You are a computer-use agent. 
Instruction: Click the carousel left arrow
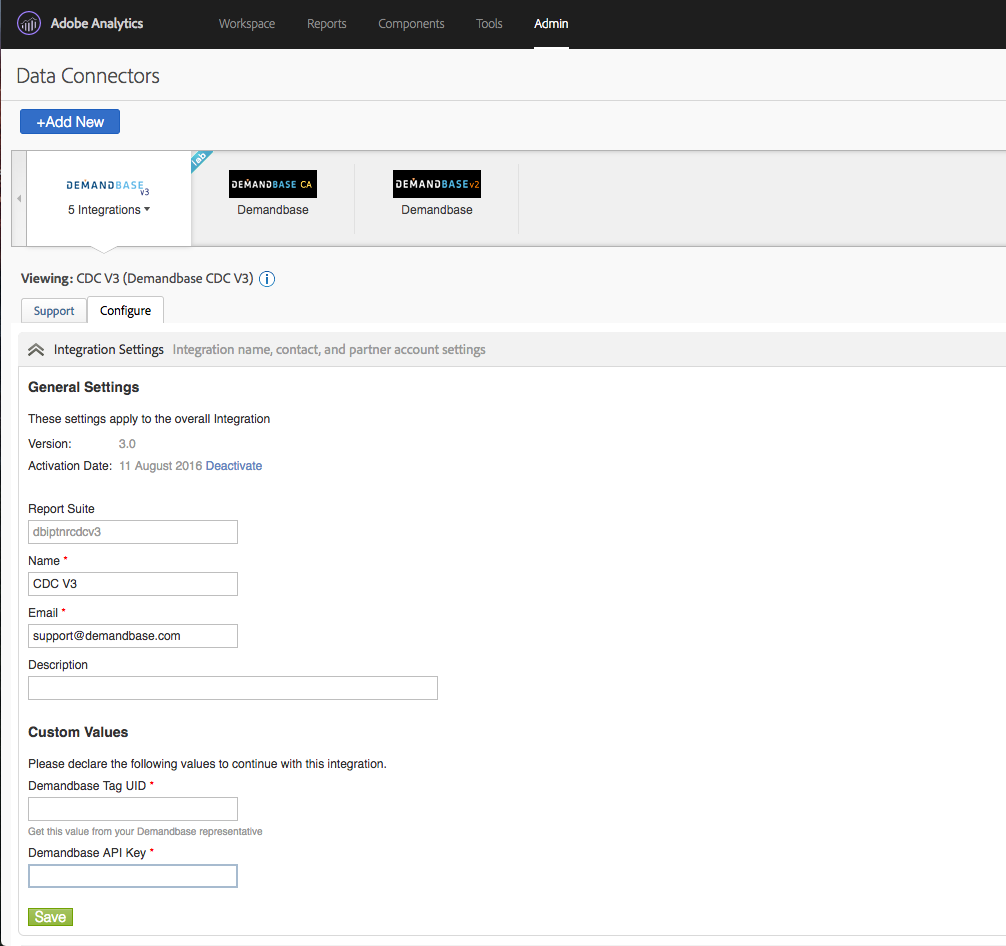tap(19, 199)
